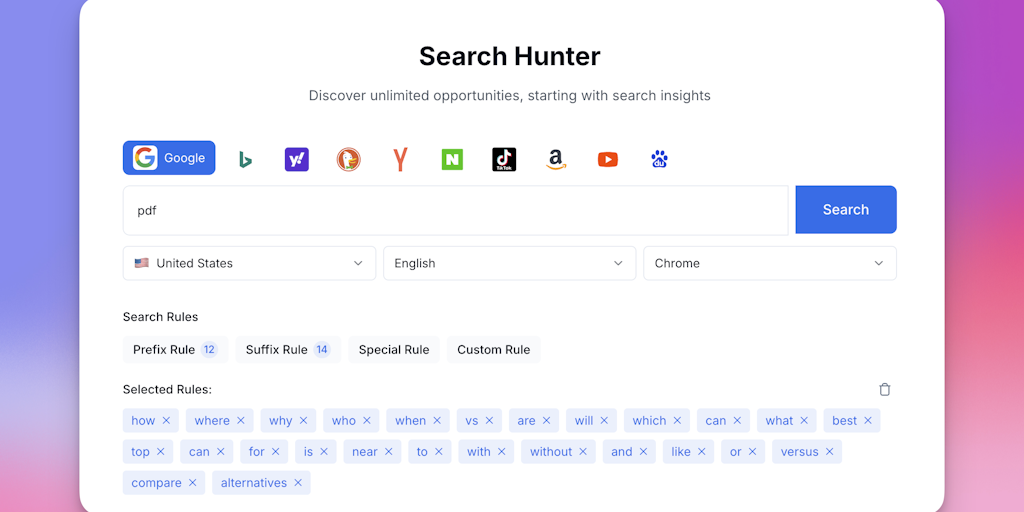Dismiss the which rule chip
This screenshot has height=512, width=1024.
point(677,421)
